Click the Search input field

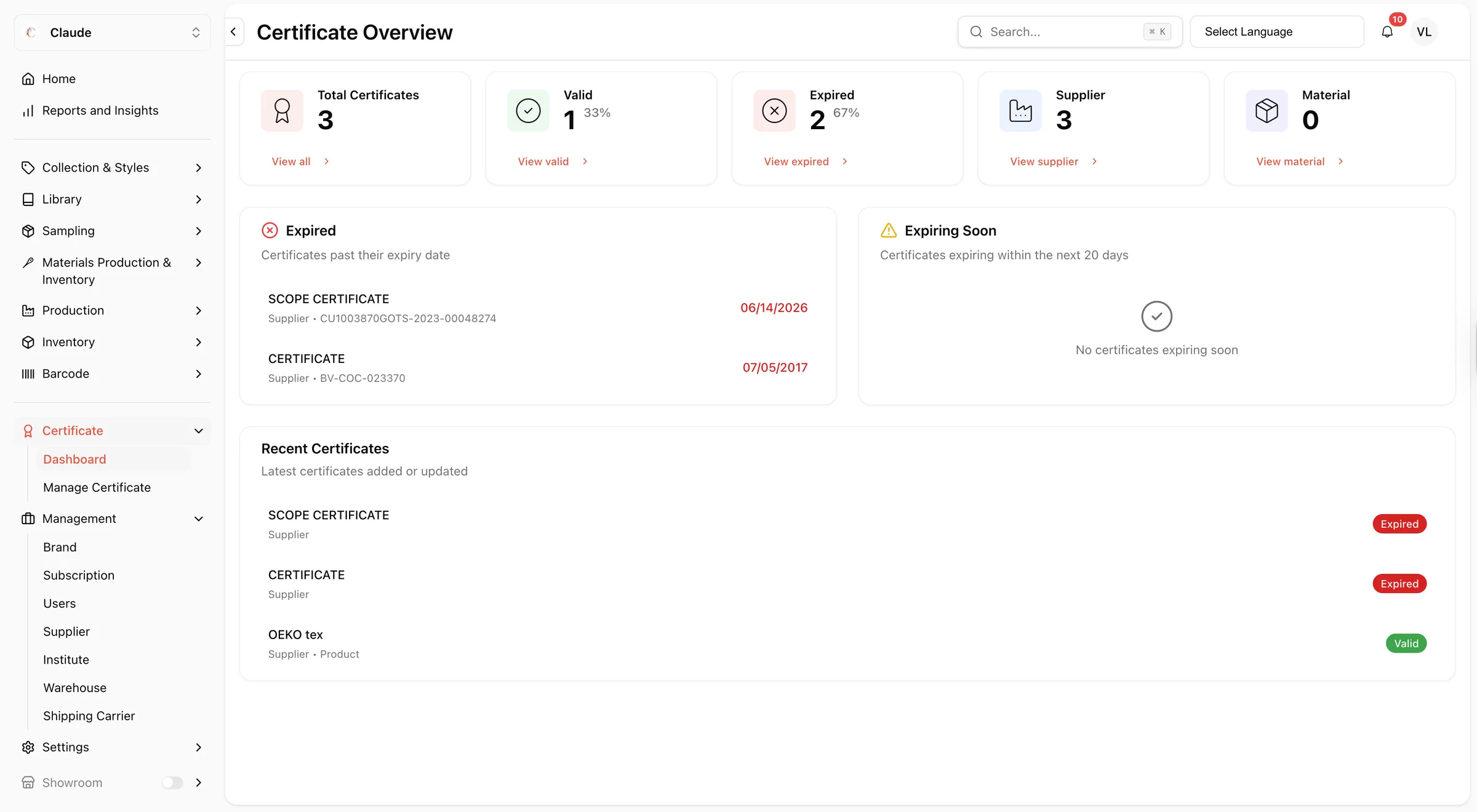tap(1070, 32)
